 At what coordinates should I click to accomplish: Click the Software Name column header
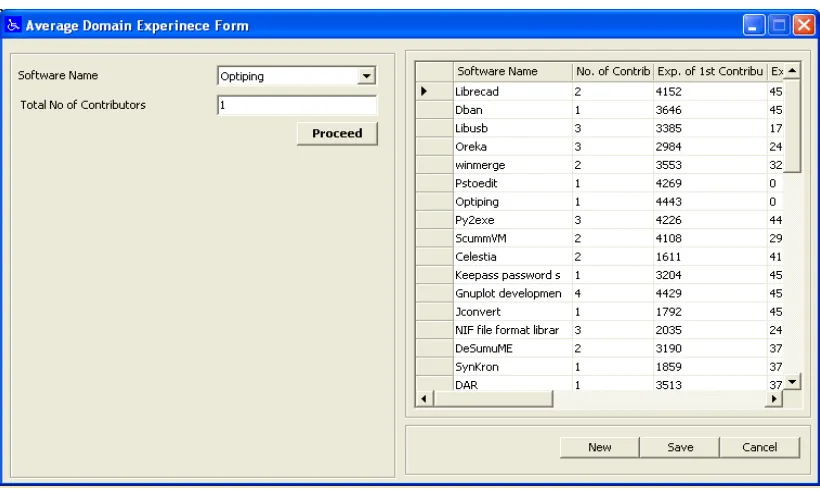pos(512,72)
